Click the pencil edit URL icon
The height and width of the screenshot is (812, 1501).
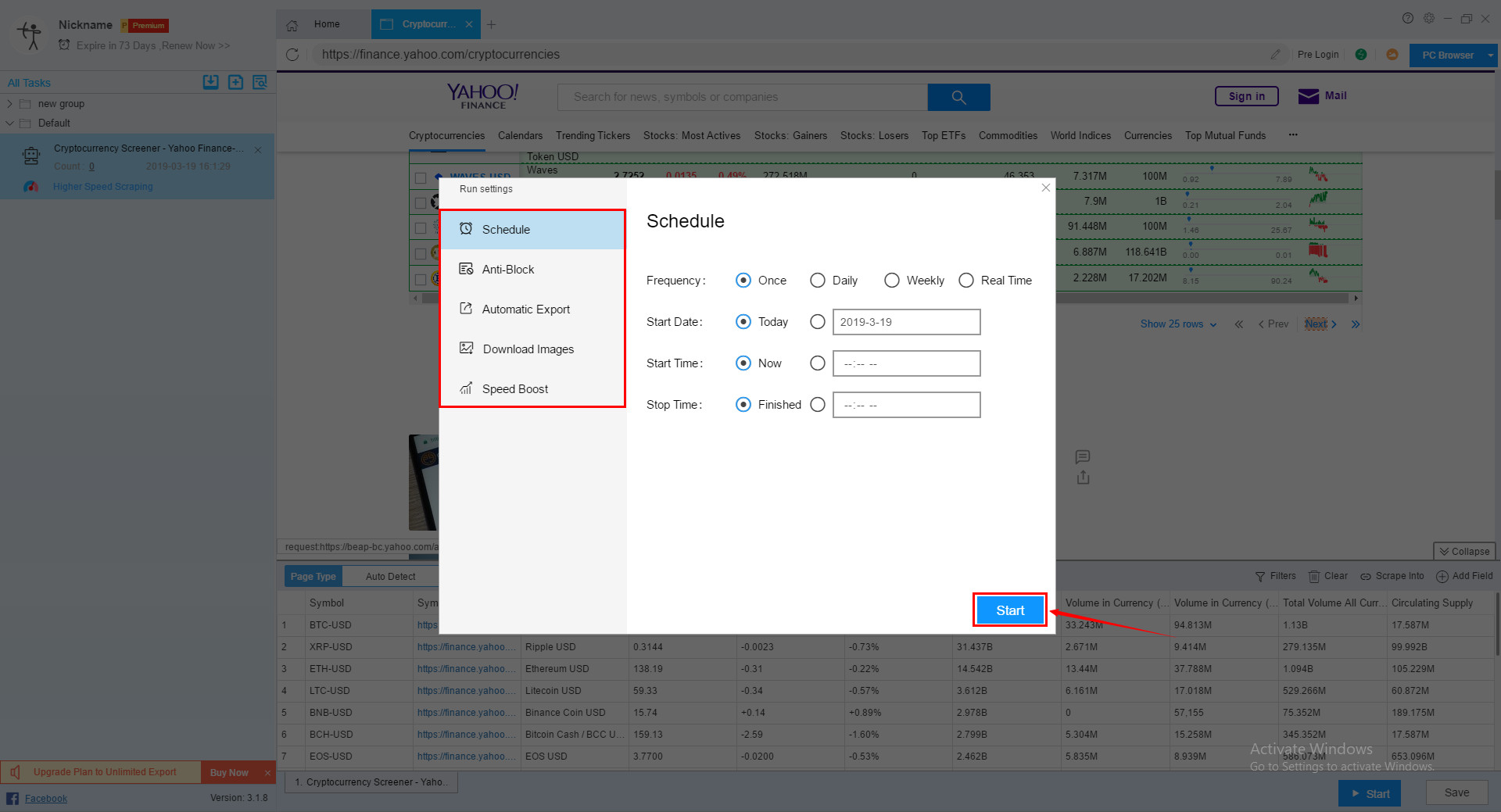1276,55
